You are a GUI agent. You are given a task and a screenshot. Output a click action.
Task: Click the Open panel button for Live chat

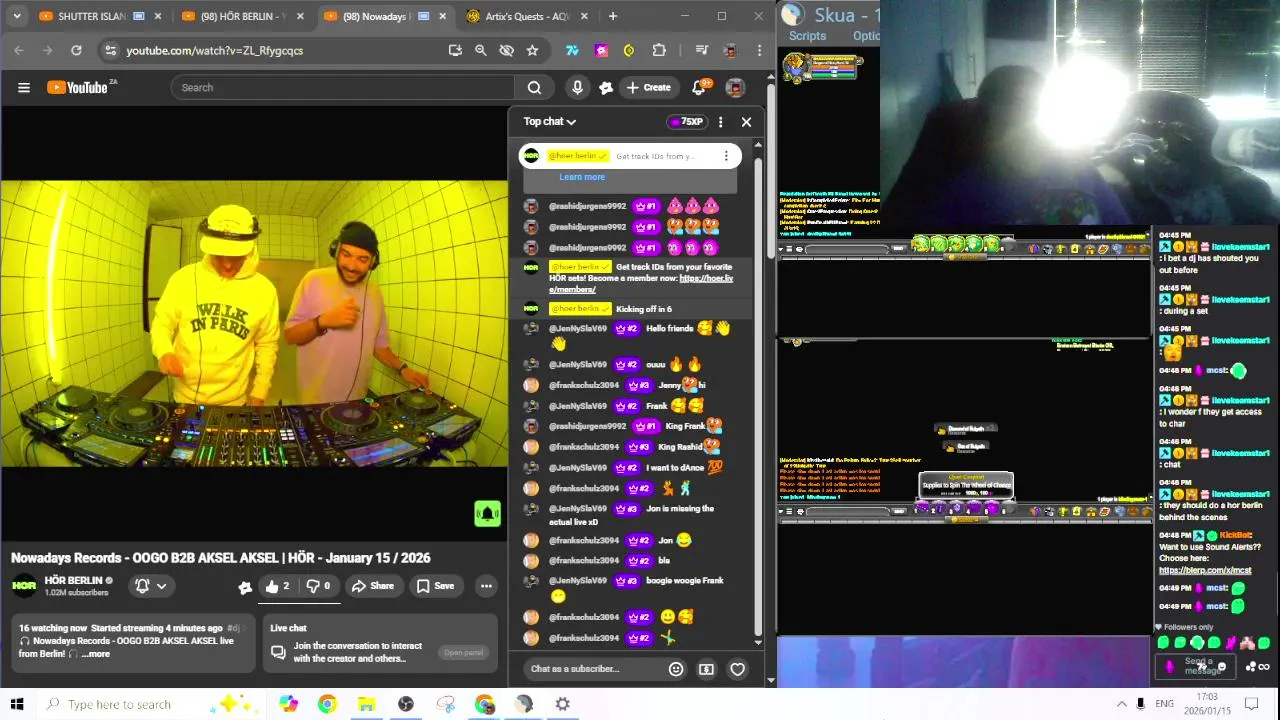pyautogui.click(x=464, y=653)
